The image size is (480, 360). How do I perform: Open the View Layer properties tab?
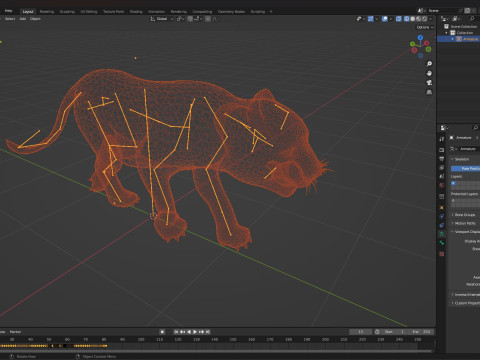click(x=442, y=168)
